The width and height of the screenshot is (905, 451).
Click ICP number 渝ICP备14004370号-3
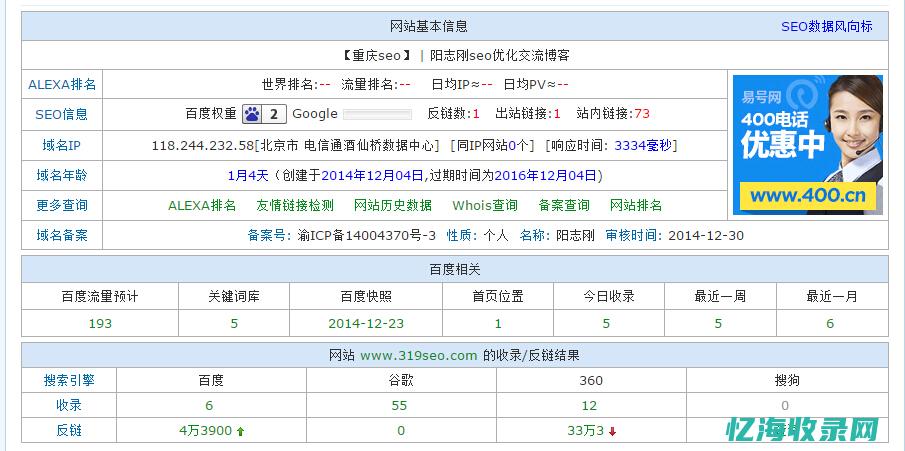[367, 236]
